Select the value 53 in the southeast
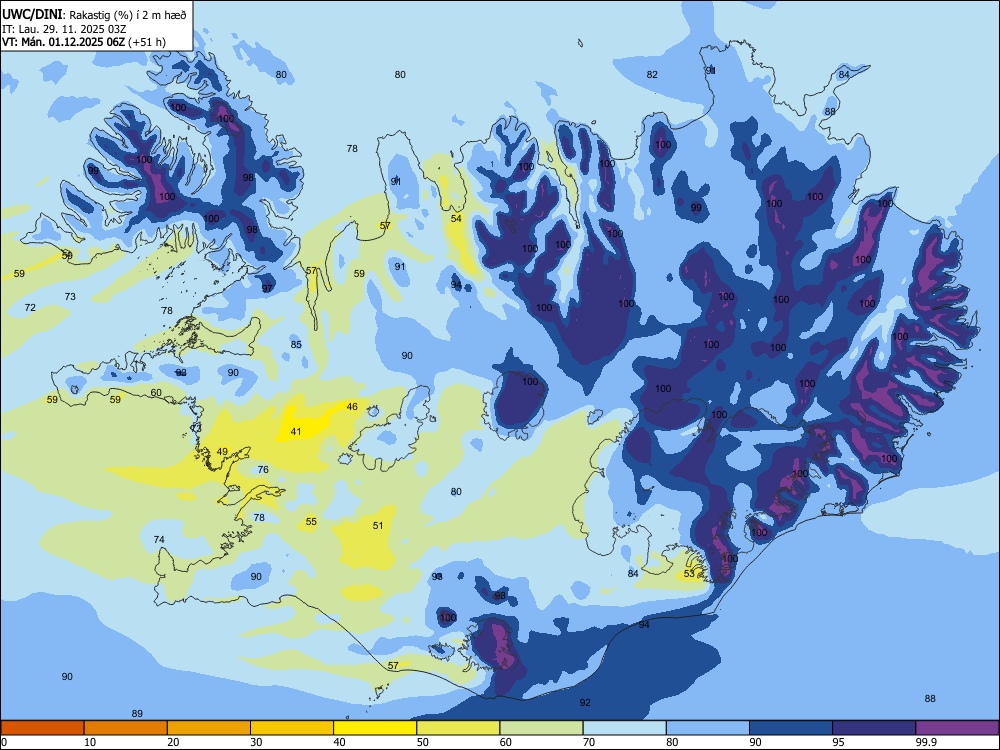The image size is (1000, 750). (689, 574)
